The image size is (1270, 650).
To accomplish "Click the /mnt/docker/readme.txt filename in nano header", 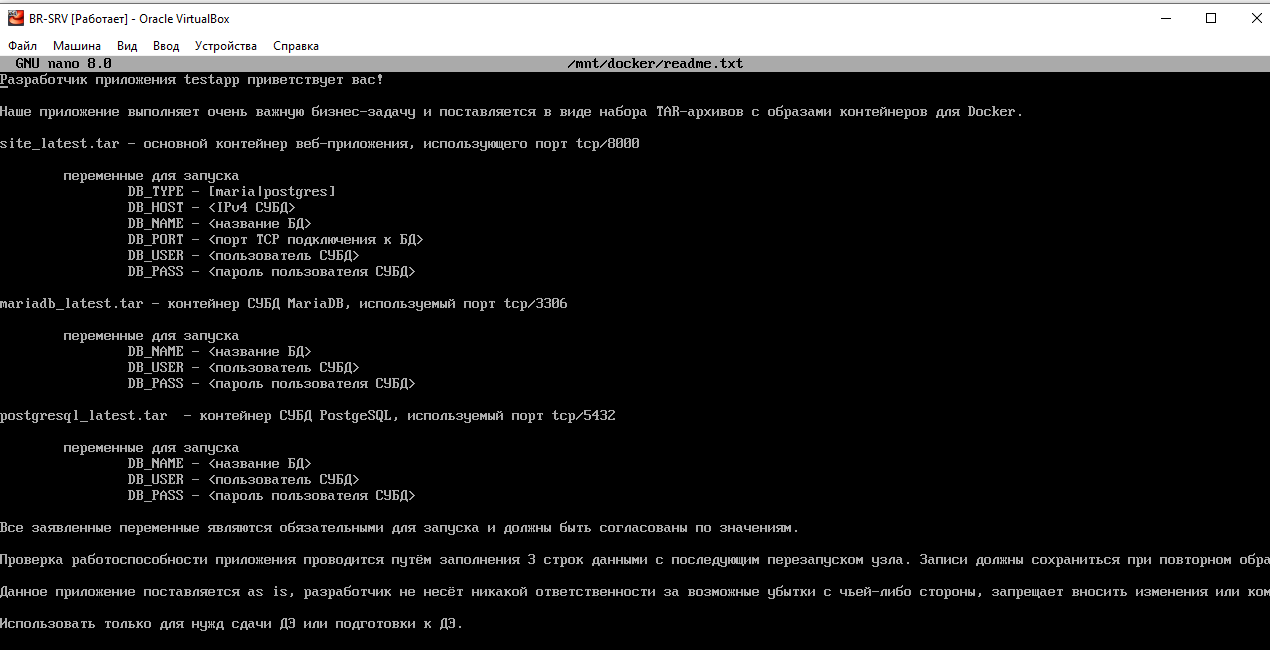I will (x=655, y=64).
